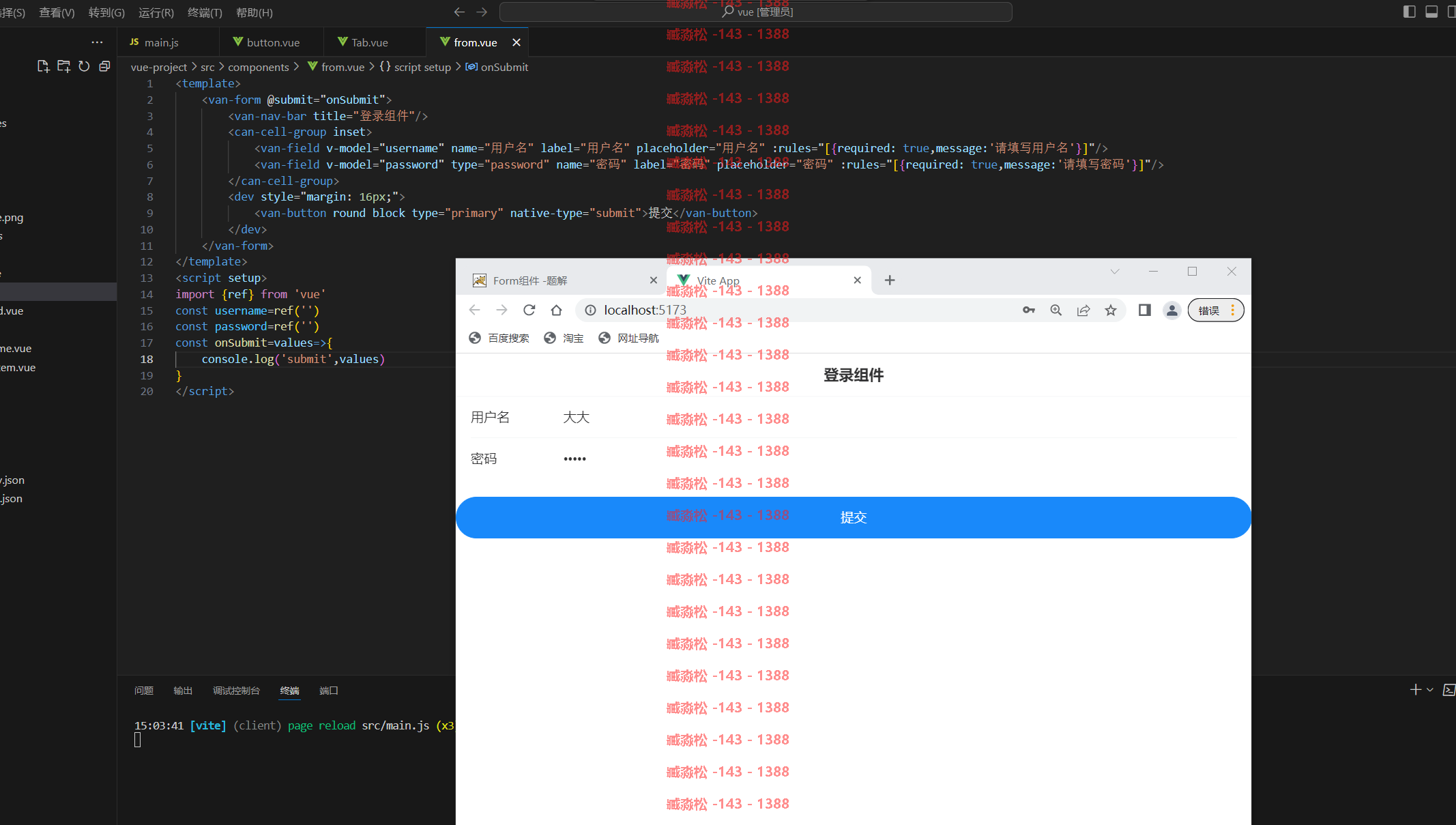Open the 调试控制台 panel tab
Screen dimensions: 1456x825
[236, 691]
